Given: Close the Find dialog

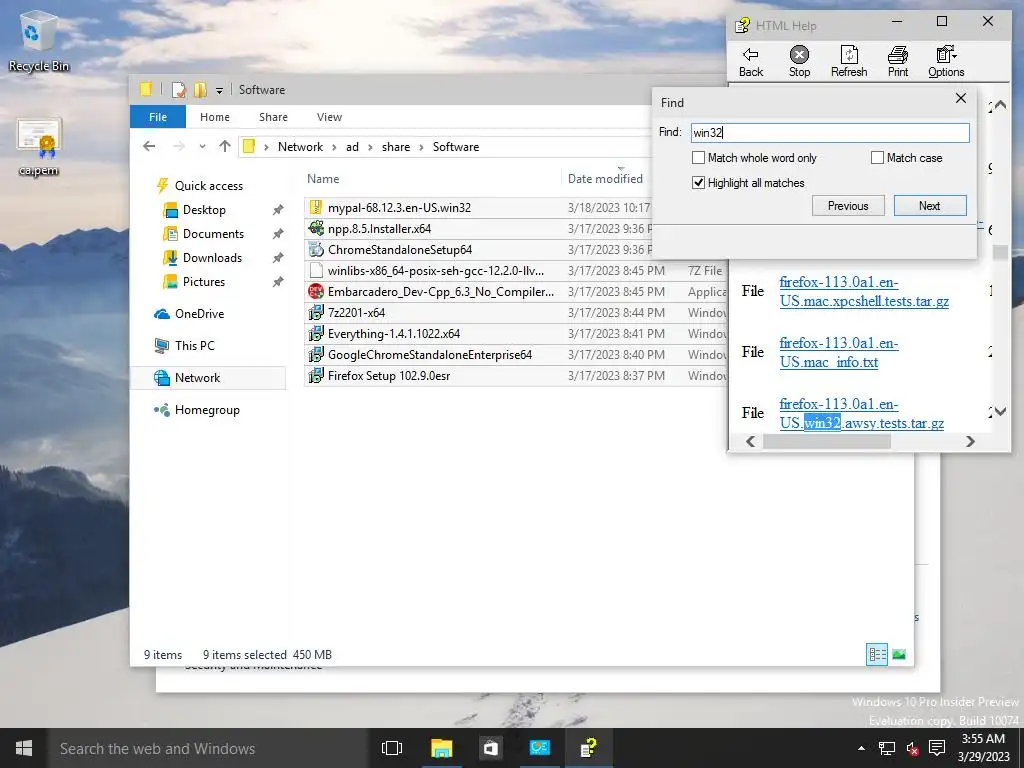Looking at the screenshot, I should [961, 98].
